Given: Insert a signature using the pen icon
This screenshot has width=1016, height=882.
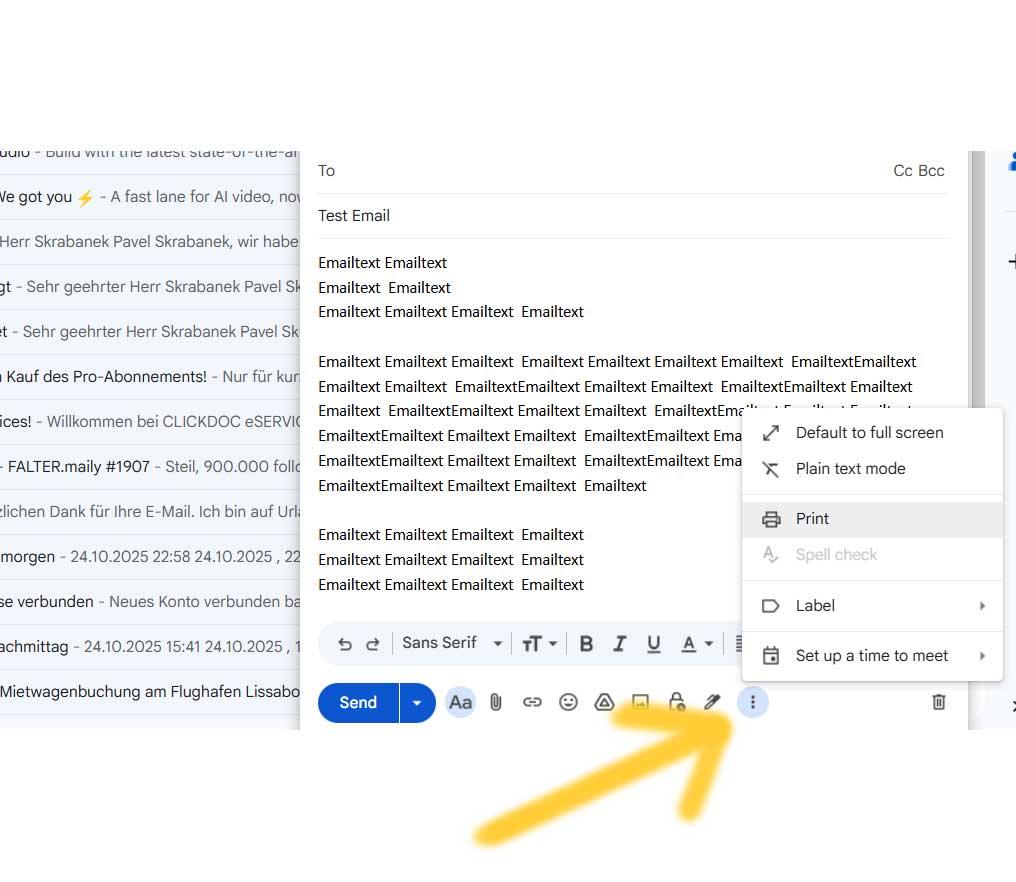Looking at the screenshot, I should pyautogui.click(x=713, y=702).
